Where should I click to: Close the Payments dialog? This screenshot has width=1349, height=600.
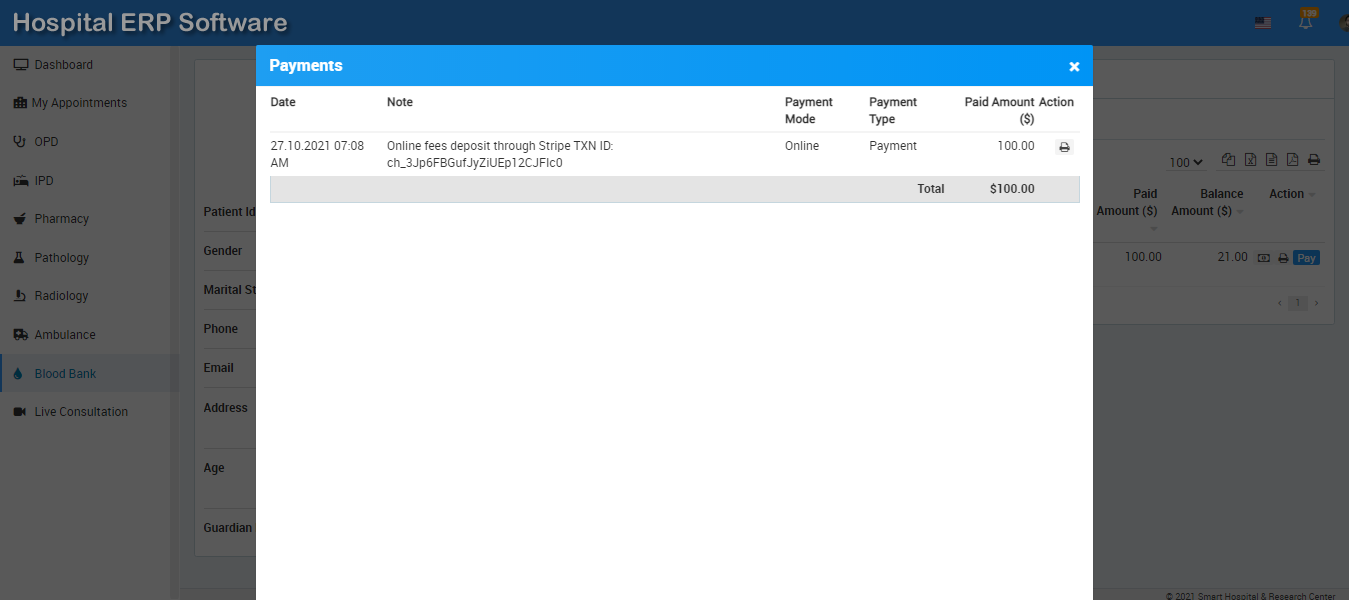pos(1074,67)
